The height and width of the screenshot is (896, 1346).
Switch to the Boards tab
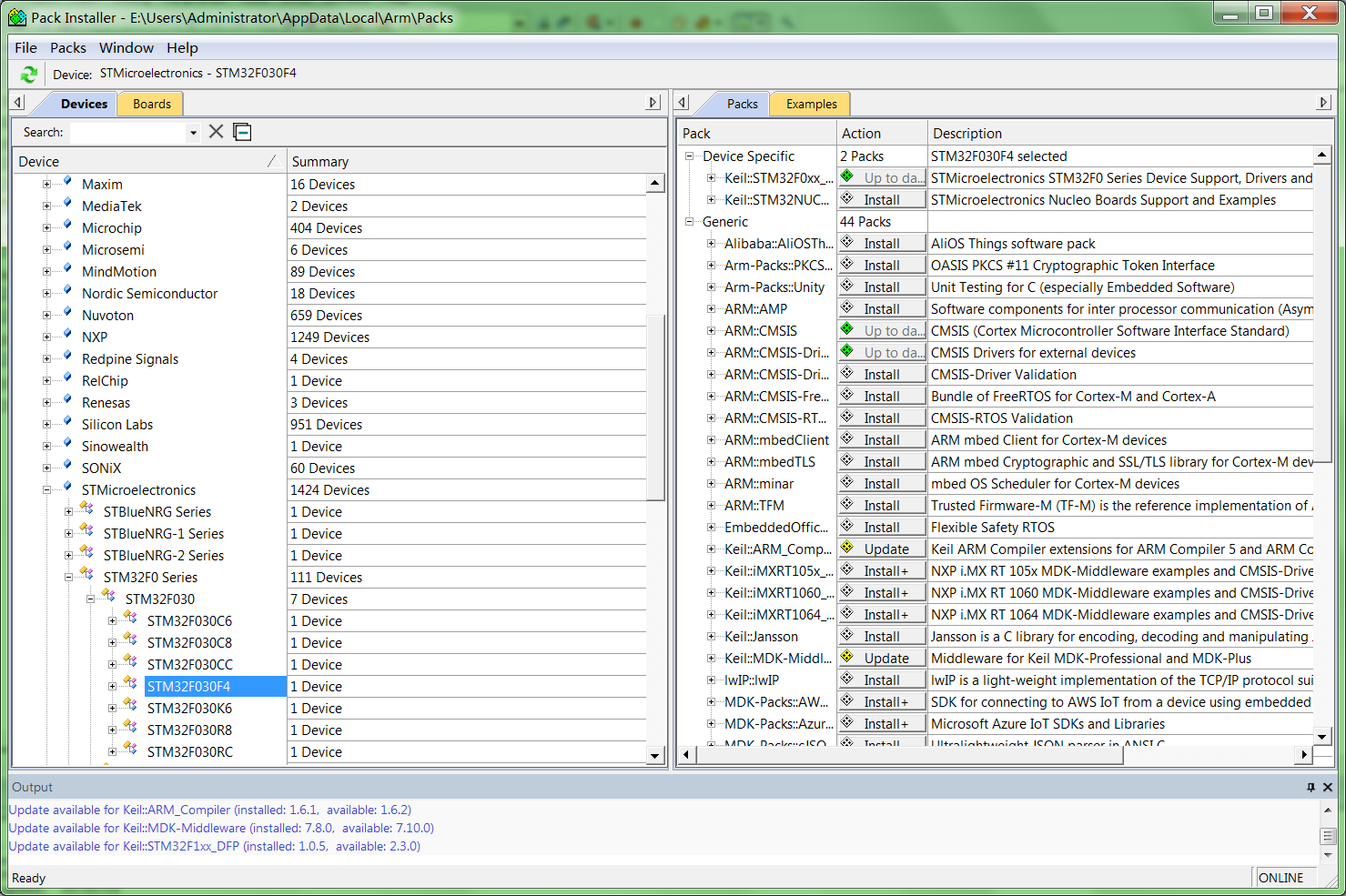point(149,103)
